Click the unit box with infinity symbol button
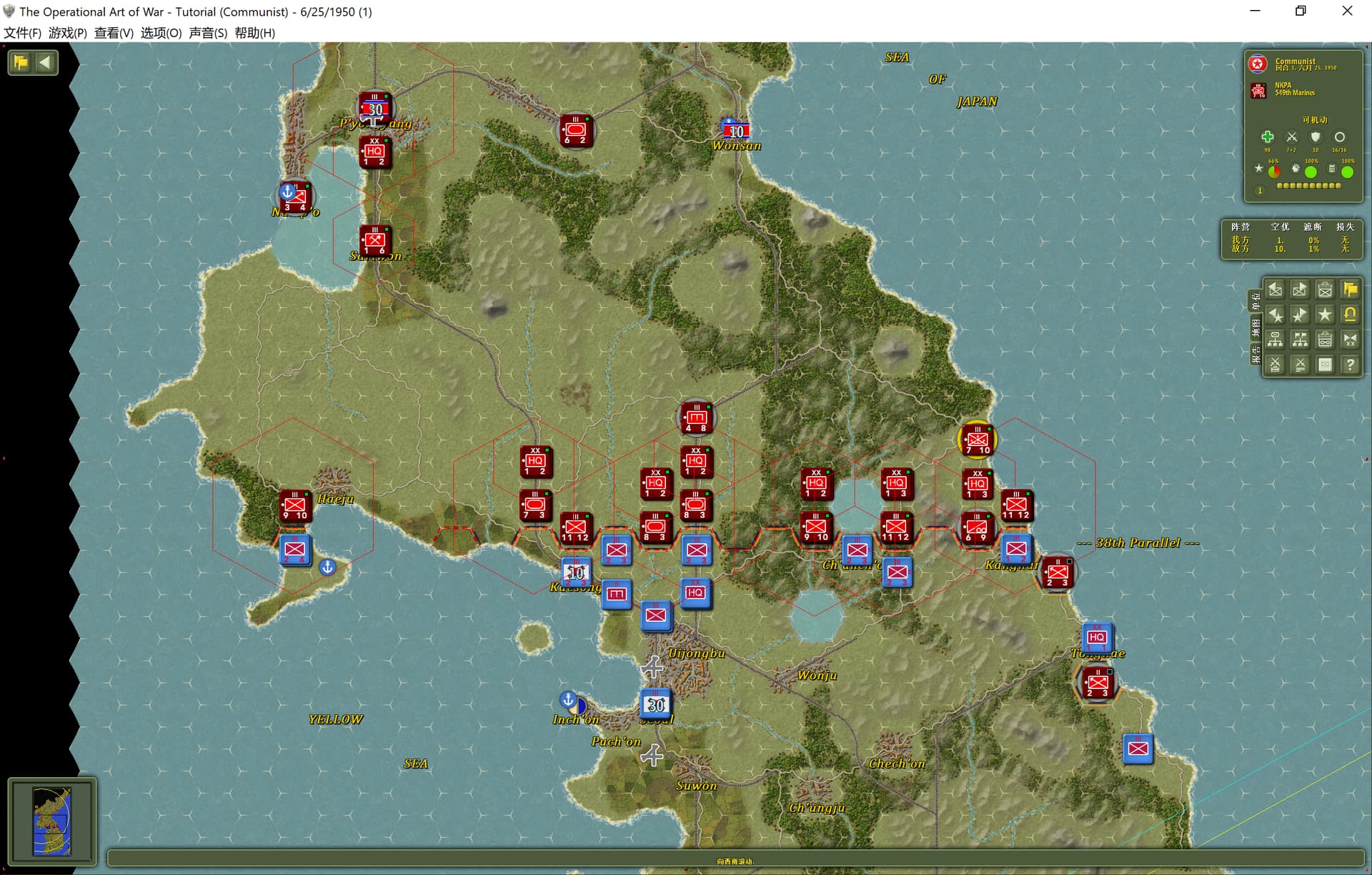 pos(1325,340)
